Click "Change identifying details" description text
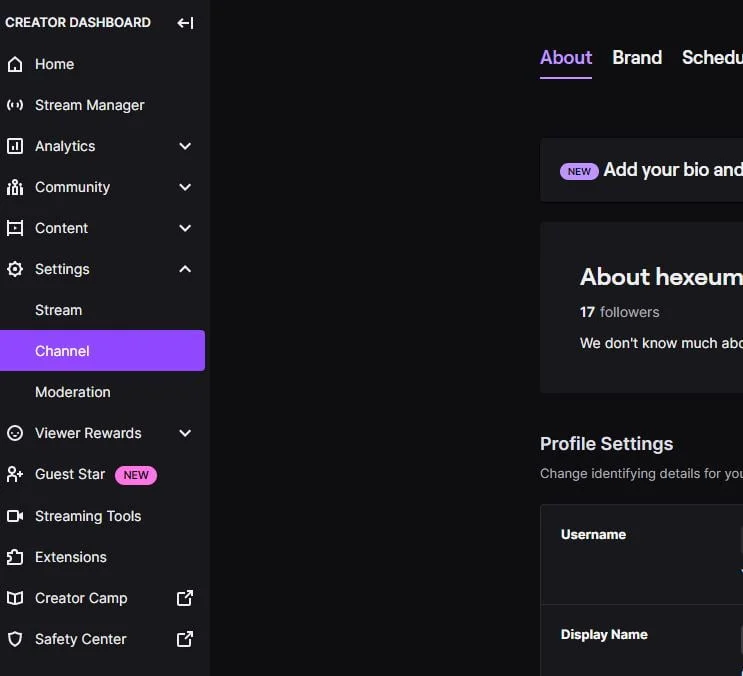 (641, 474)
